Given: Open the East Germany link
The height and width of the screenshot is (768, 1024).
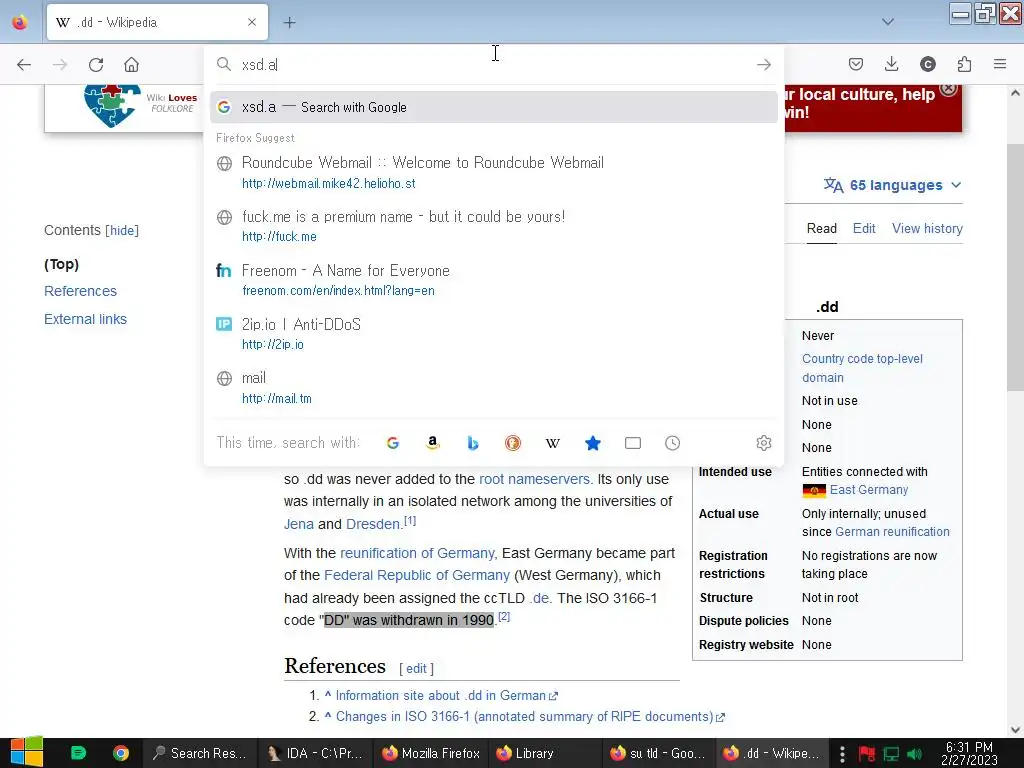Looking at the screenshot, I should click(x=869, y=490).
